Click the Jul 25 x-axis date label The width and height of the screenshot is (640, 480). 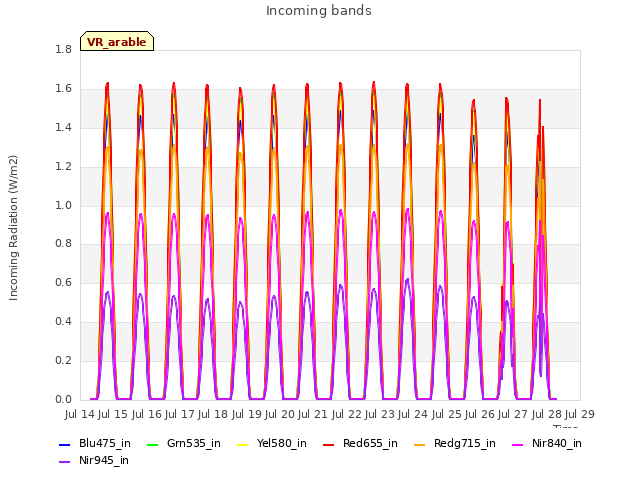pos(447,414)
